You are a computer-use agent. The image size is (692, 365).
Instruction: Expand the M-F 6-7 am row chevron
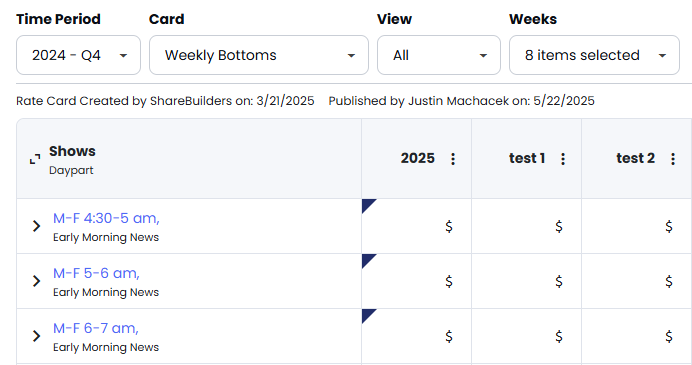click(36, 336)
